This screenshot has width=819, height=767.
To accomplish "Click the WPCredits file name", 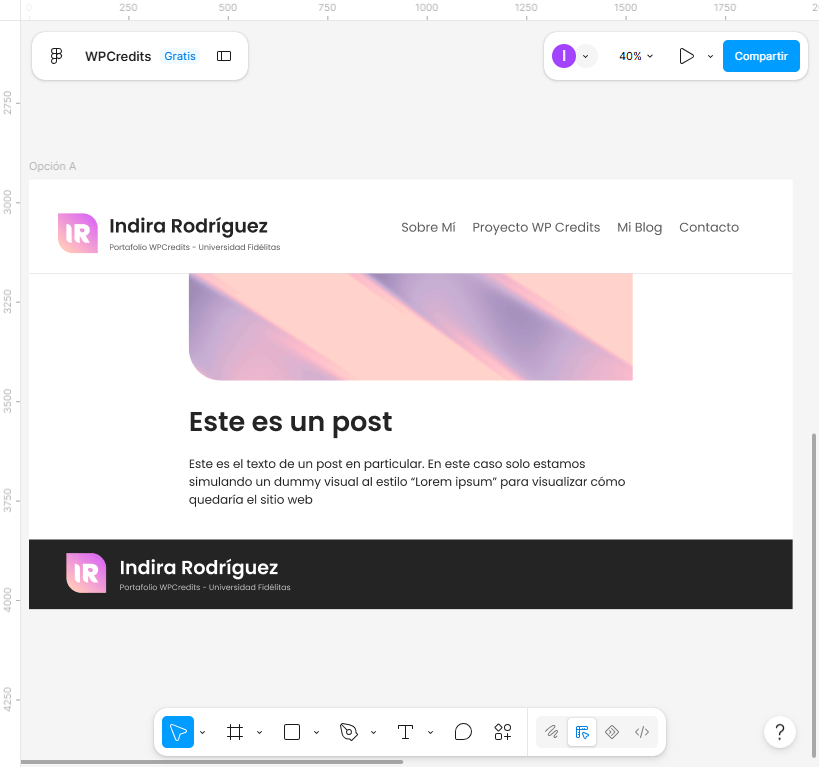I will coord(118,56).
